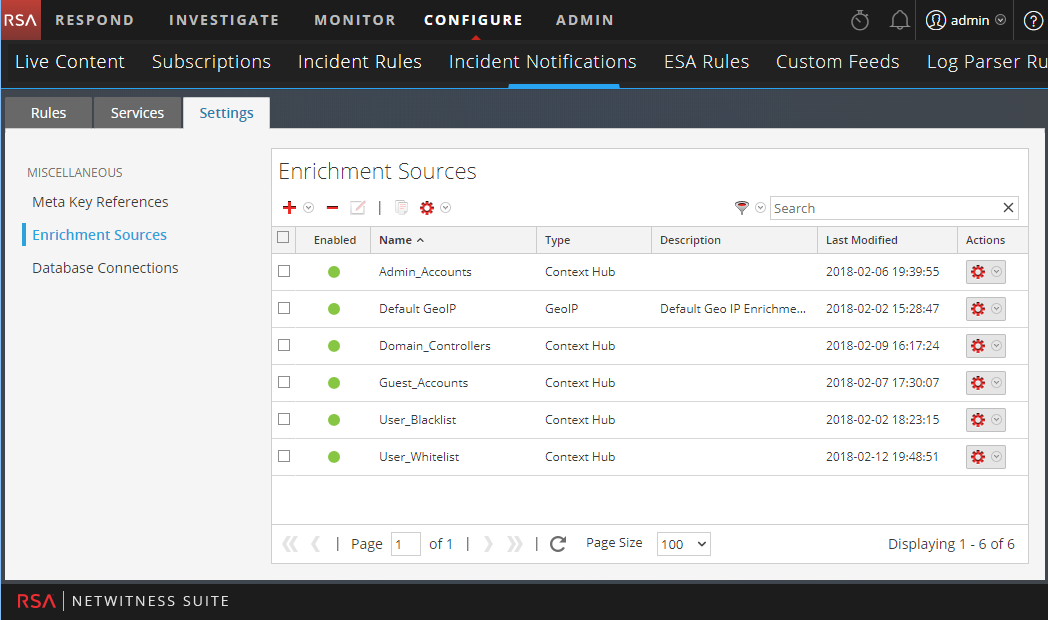The image size is (1048, 620).
Task: Click the red gear icon in the toolbar
Action: point(427,208)
